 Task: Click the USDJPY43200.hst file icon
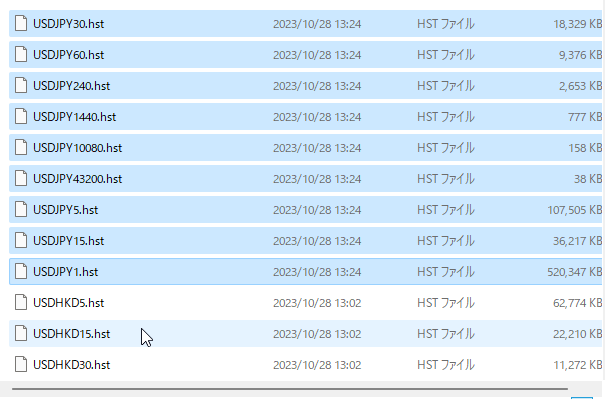21,179
